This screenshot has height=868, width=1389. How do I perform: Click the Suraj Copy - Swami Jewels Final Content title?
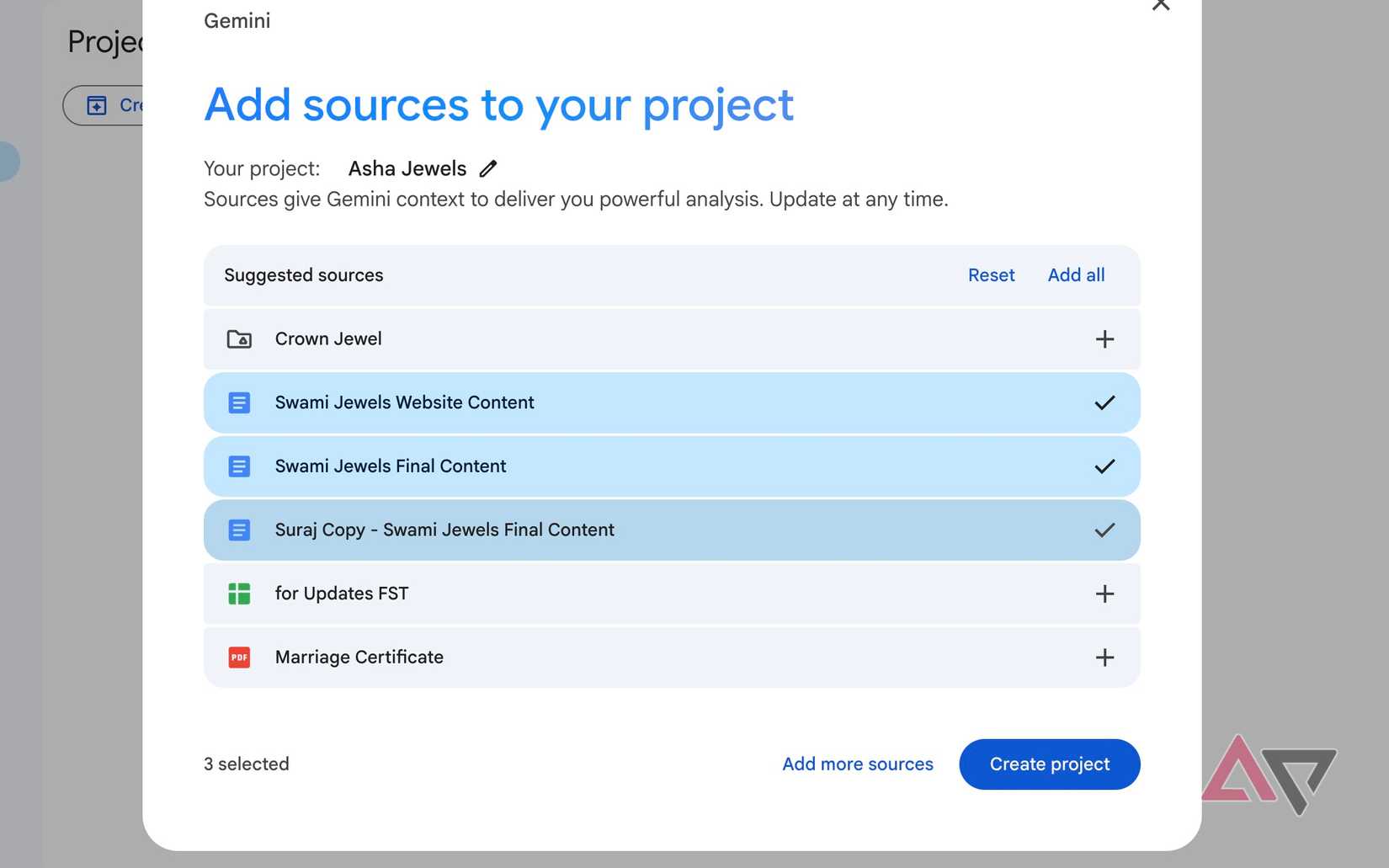(444, 530)
